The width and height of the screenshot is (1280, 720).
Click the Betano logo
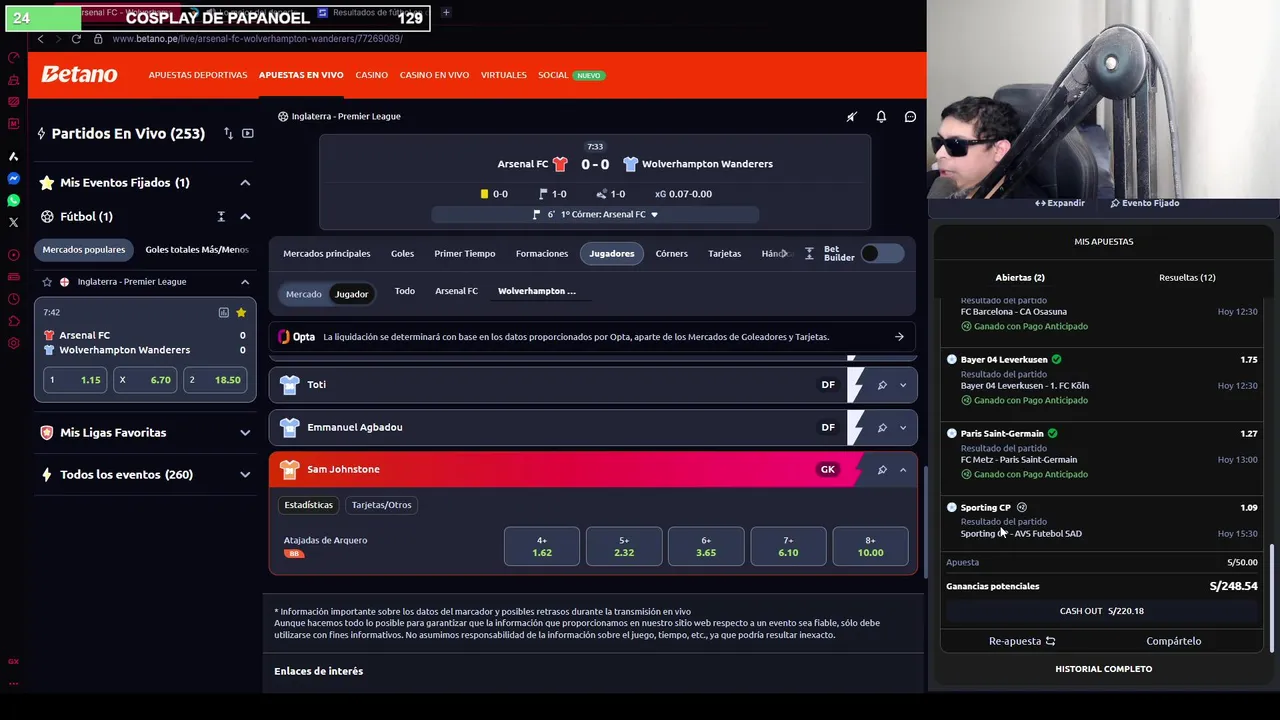point(79,75)
